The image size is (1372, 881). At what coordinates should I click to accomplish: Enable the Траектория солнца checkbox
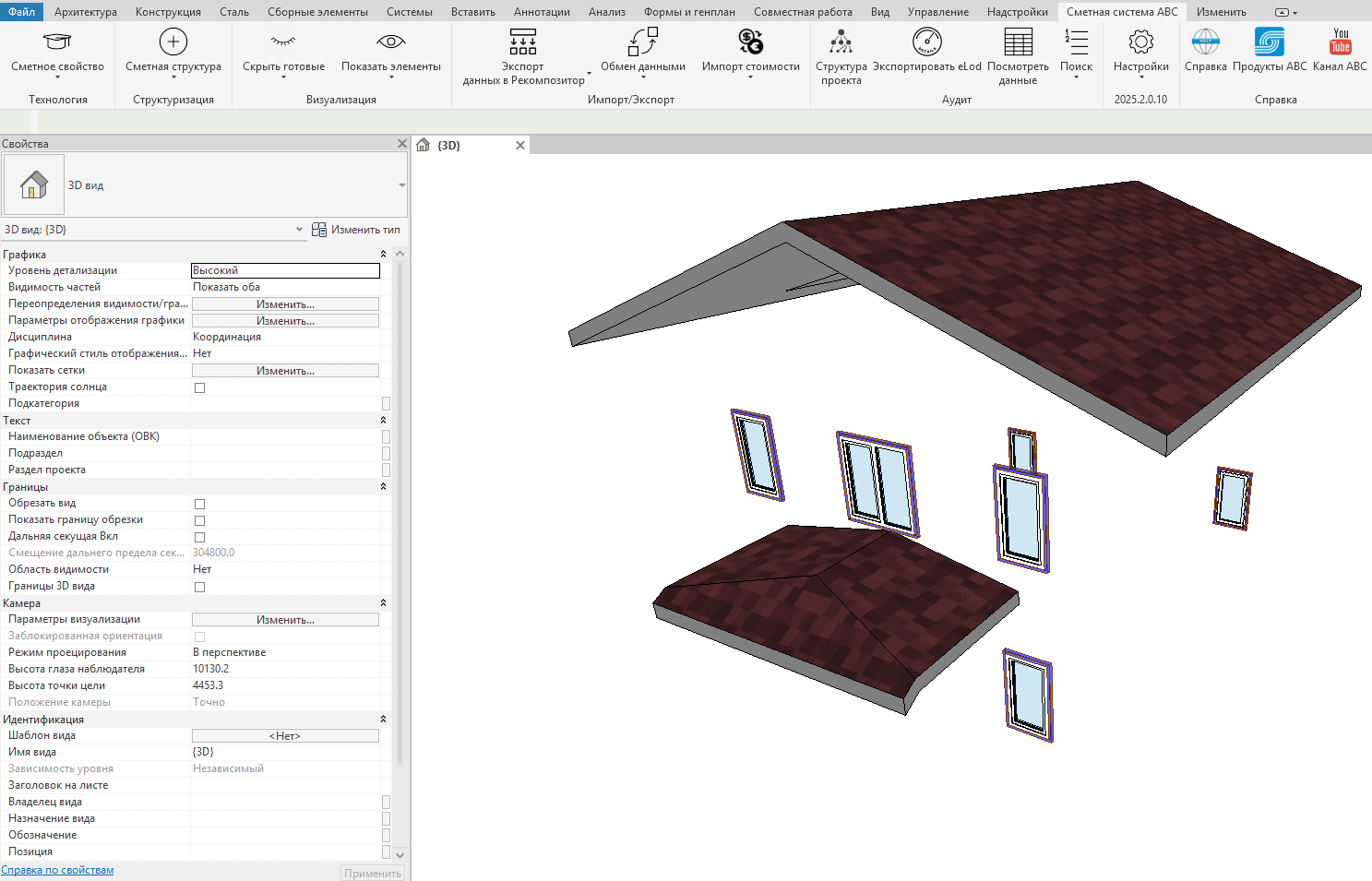coord(199,387)
